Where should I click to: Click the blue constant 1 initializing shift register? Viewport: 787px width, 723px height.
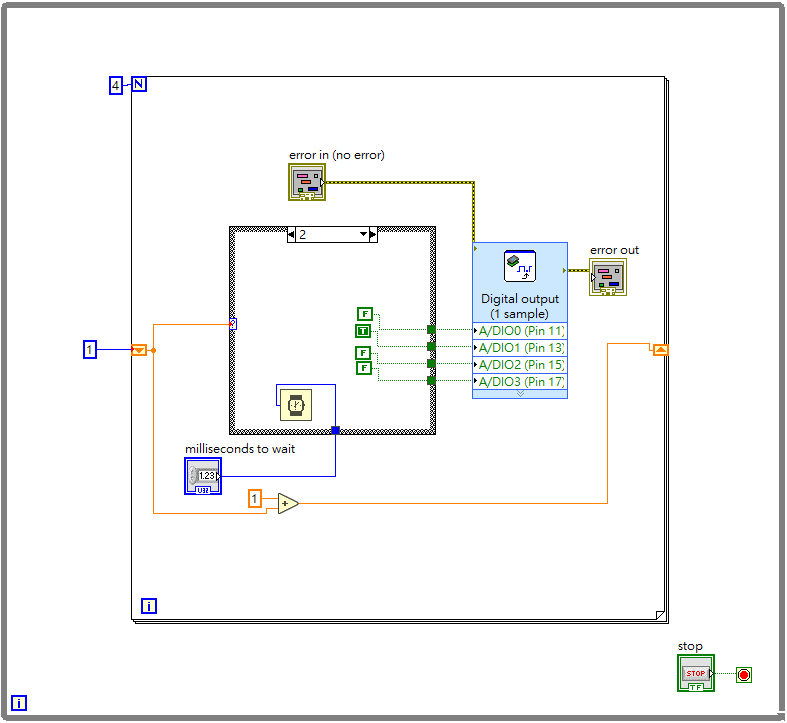pos(89,349)
